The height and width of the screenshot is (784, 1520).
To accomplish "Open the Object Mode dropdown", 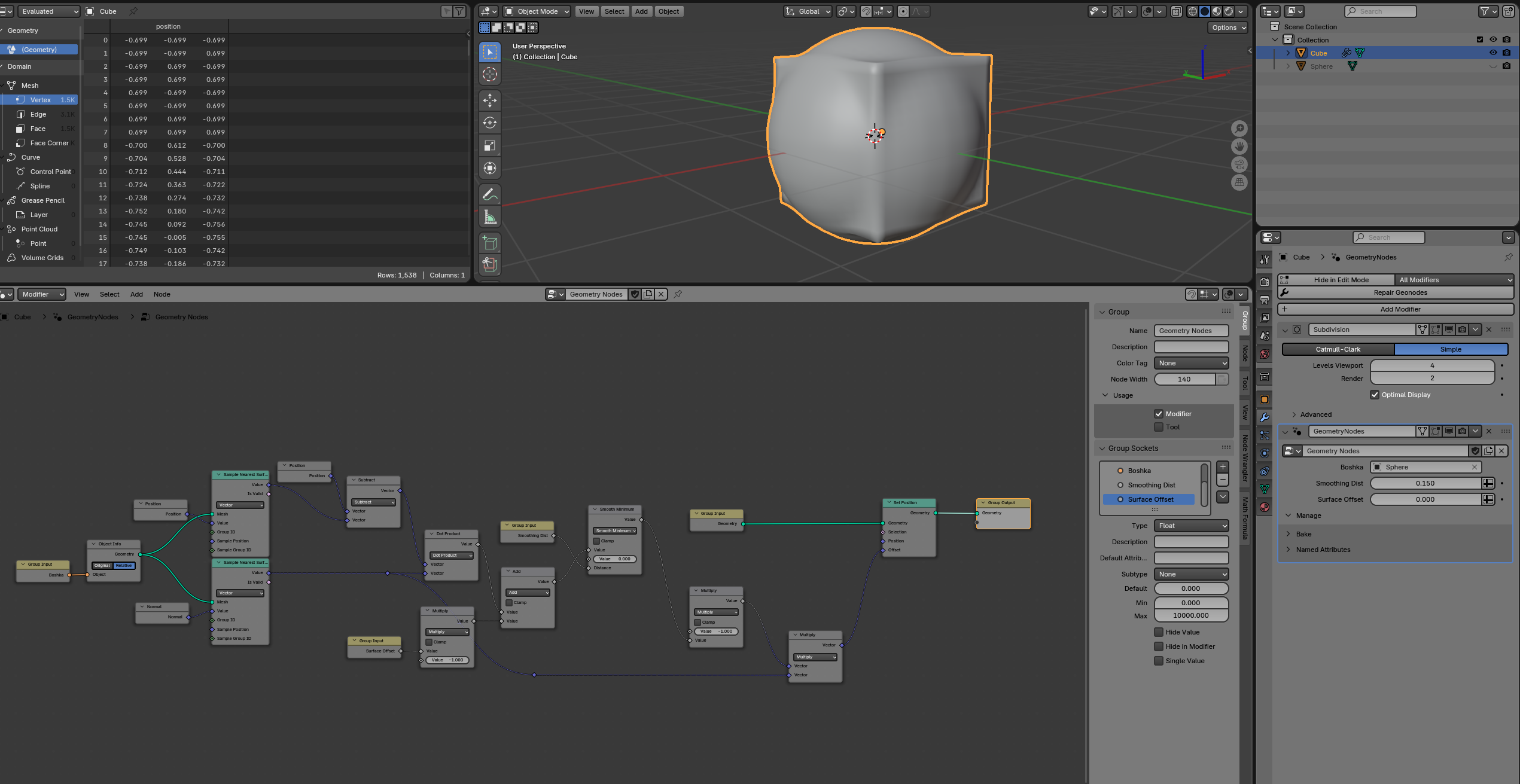I will 537,11.
